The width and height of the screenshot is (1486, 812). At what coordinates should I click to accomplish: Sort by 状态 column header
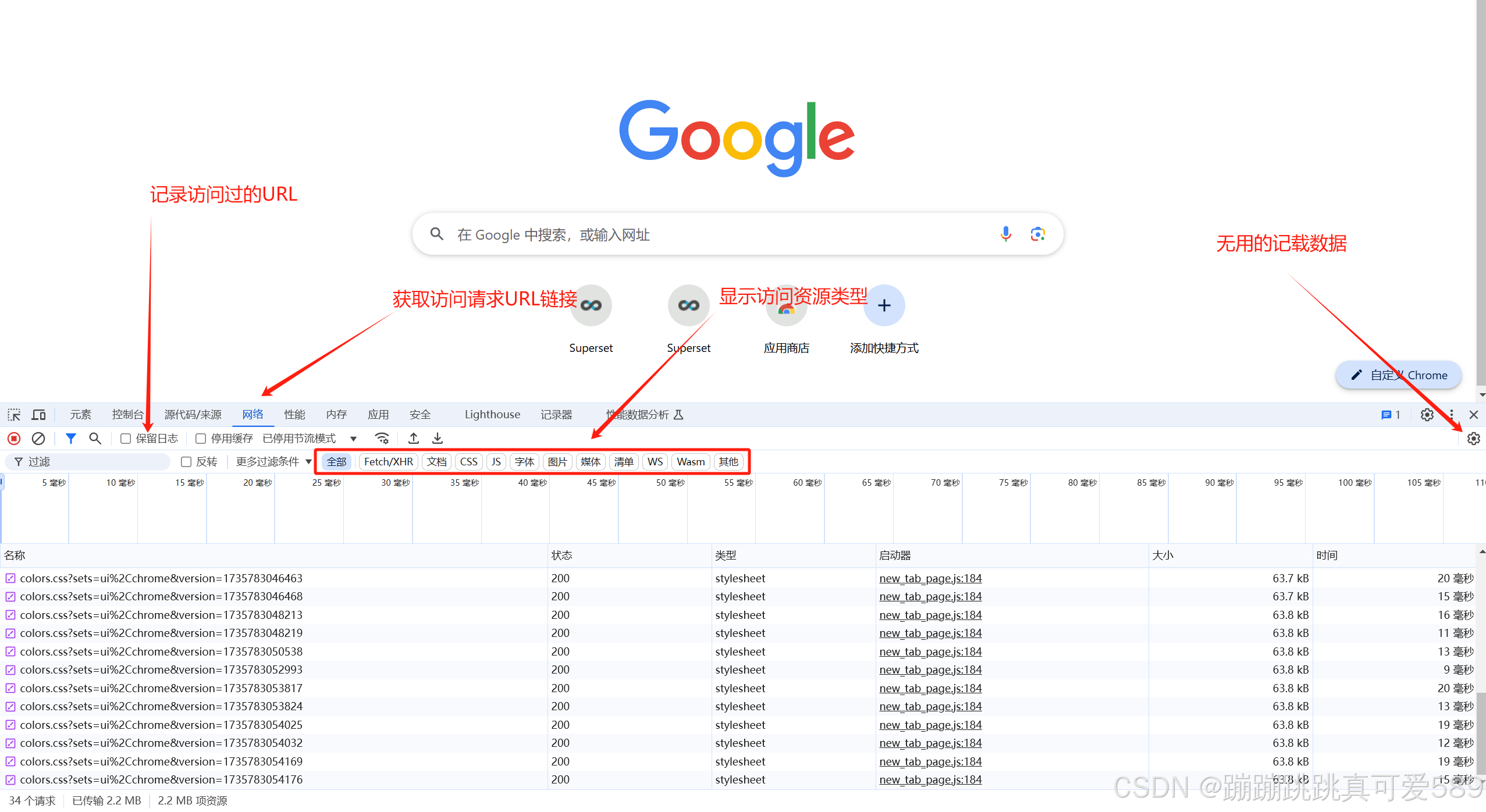630,555
